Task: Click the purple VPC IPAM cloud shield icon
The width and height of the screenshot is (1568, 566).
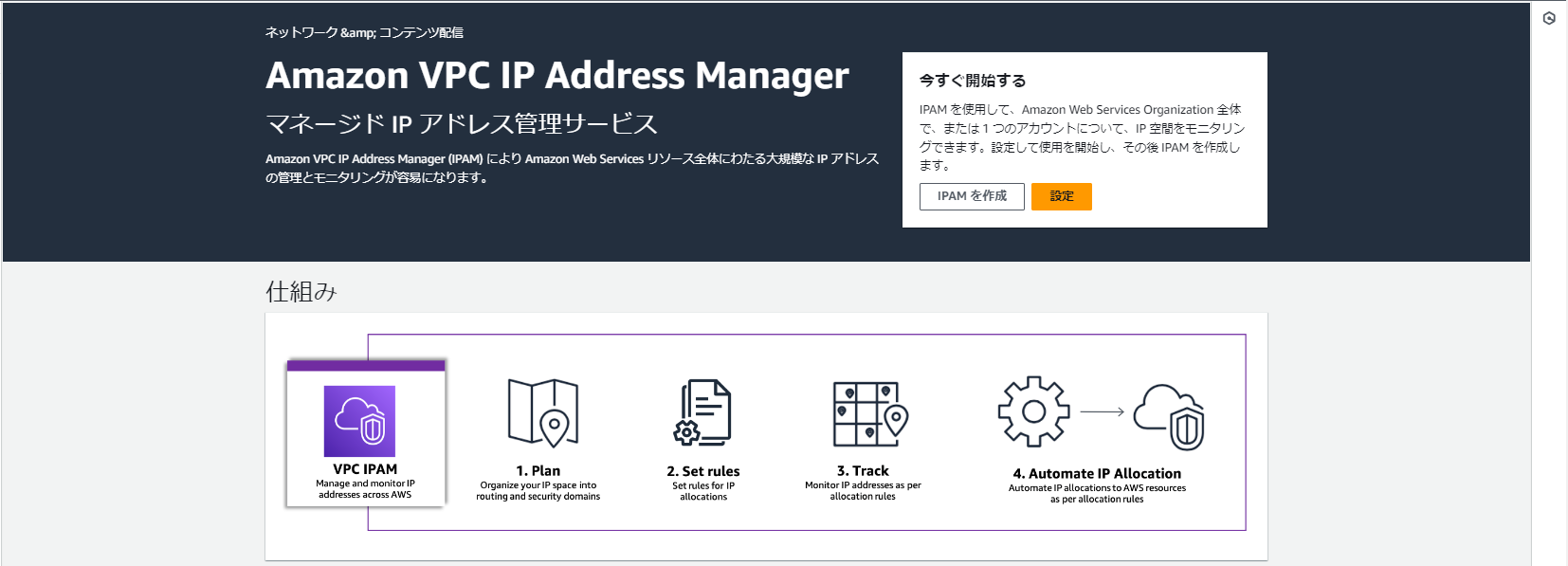Action: (359, 421)
